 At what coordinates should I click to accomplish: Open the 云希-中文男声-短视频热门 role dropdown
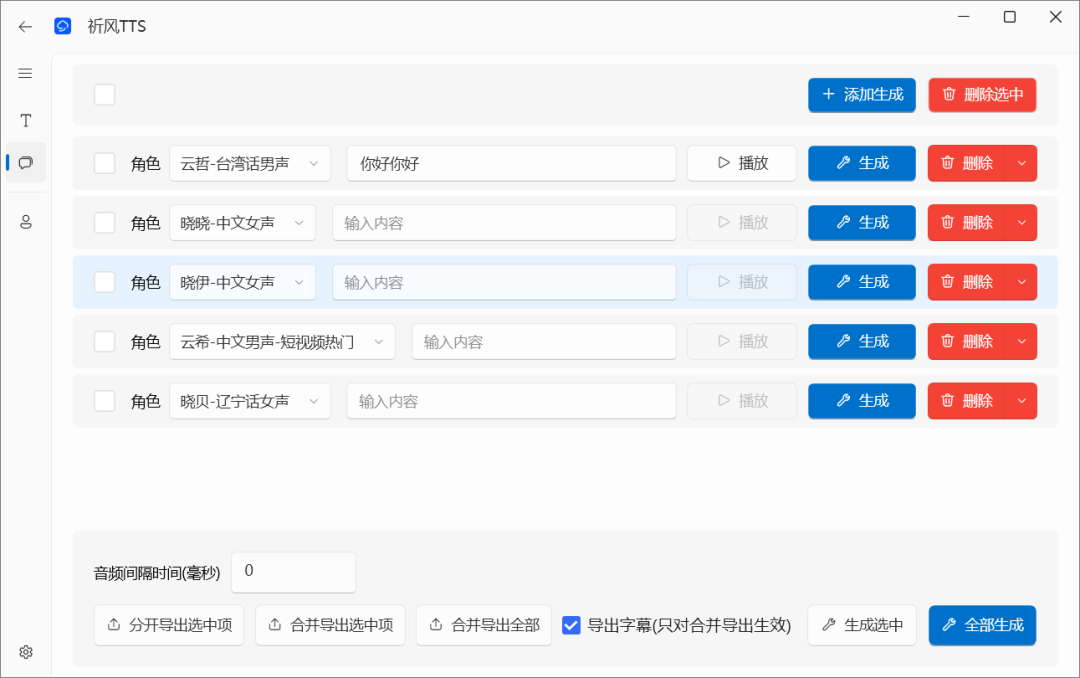tap(282, 341)
